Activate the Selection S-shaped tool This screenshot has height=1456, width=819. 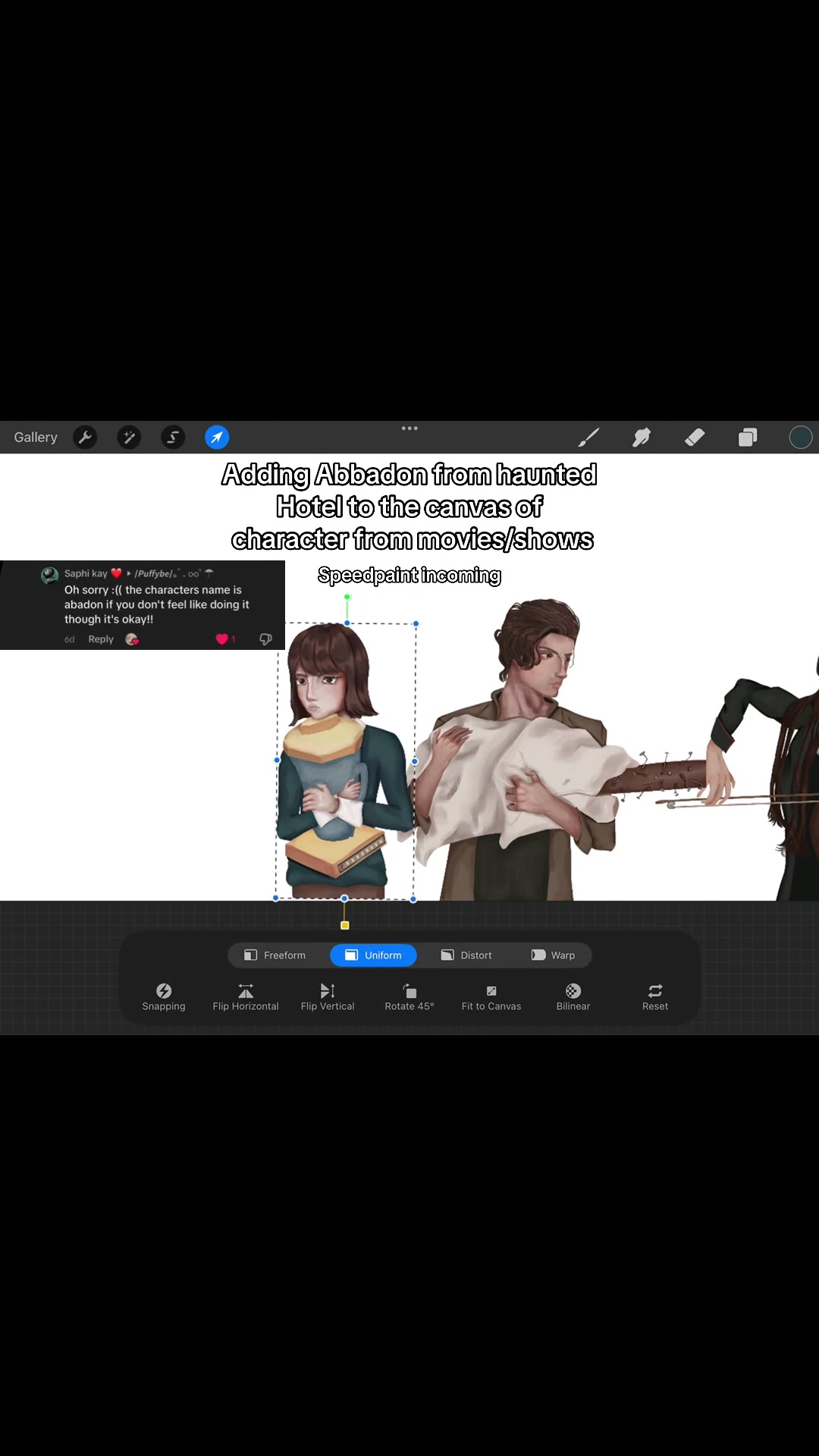coord(173,438)
